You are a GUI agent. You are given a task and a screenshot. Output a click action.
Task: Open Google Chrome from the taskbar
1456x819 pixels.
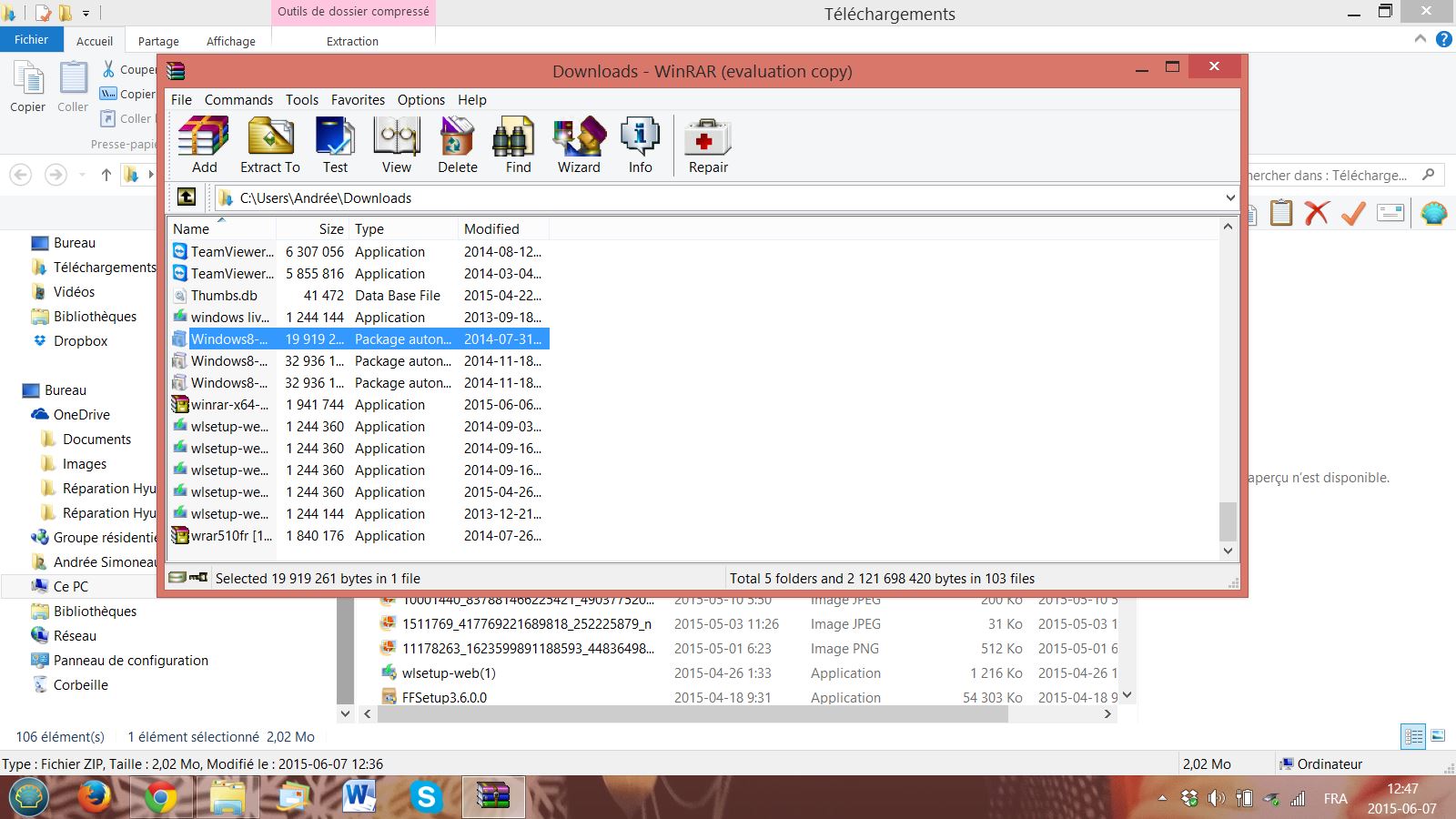coord(161,798)
